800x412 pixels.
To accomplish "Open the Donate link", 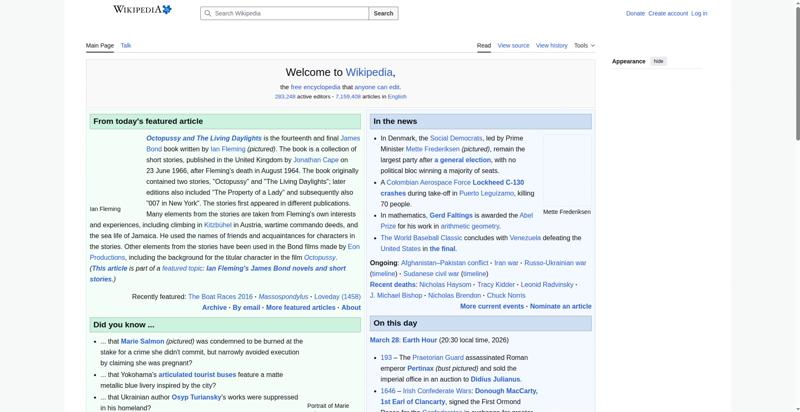I will pyautogui.click(x=635, y=14).
